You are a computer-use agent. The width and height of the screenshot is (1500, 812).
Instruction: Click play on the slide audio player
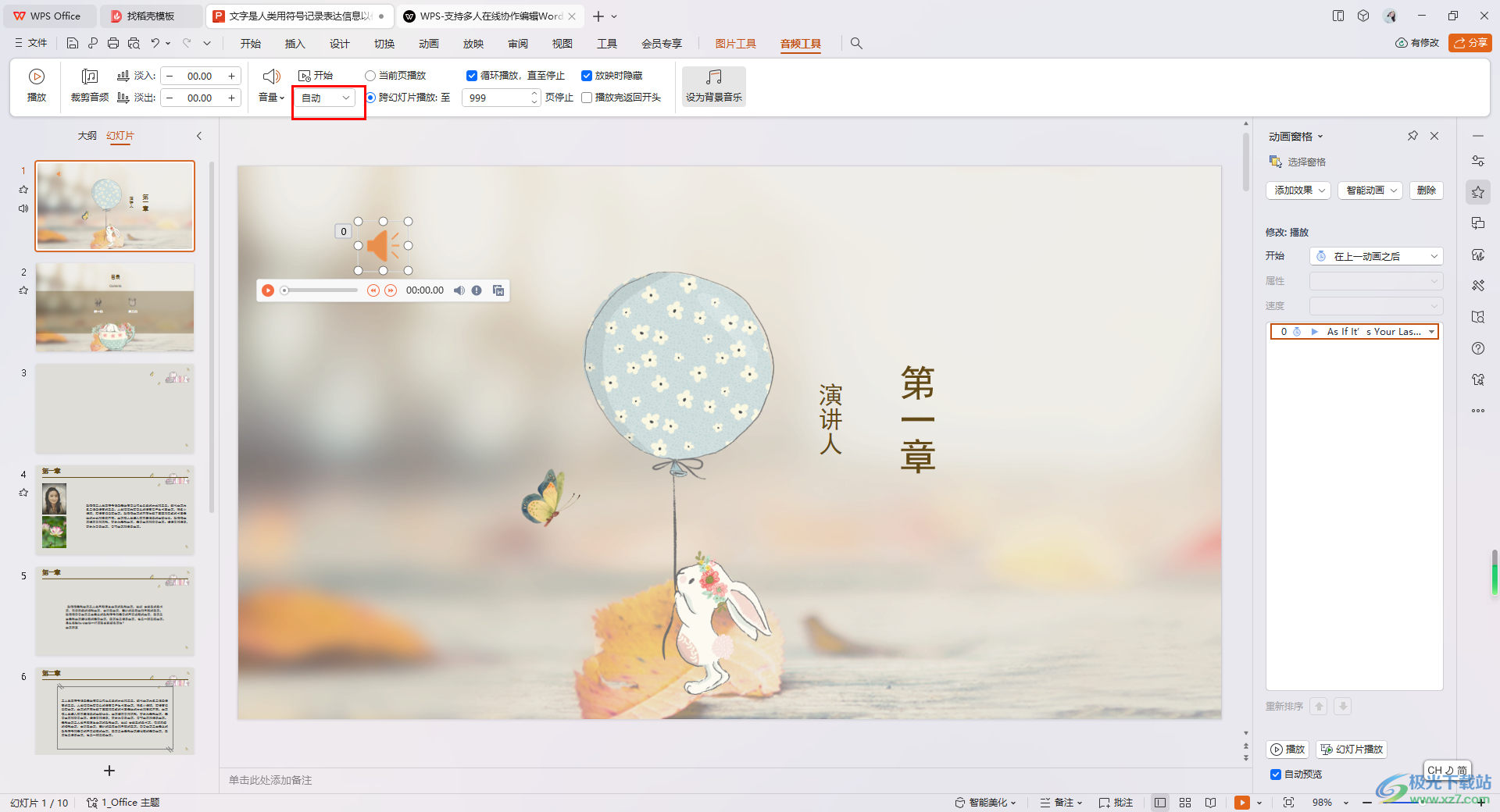(x=268, y=290)
